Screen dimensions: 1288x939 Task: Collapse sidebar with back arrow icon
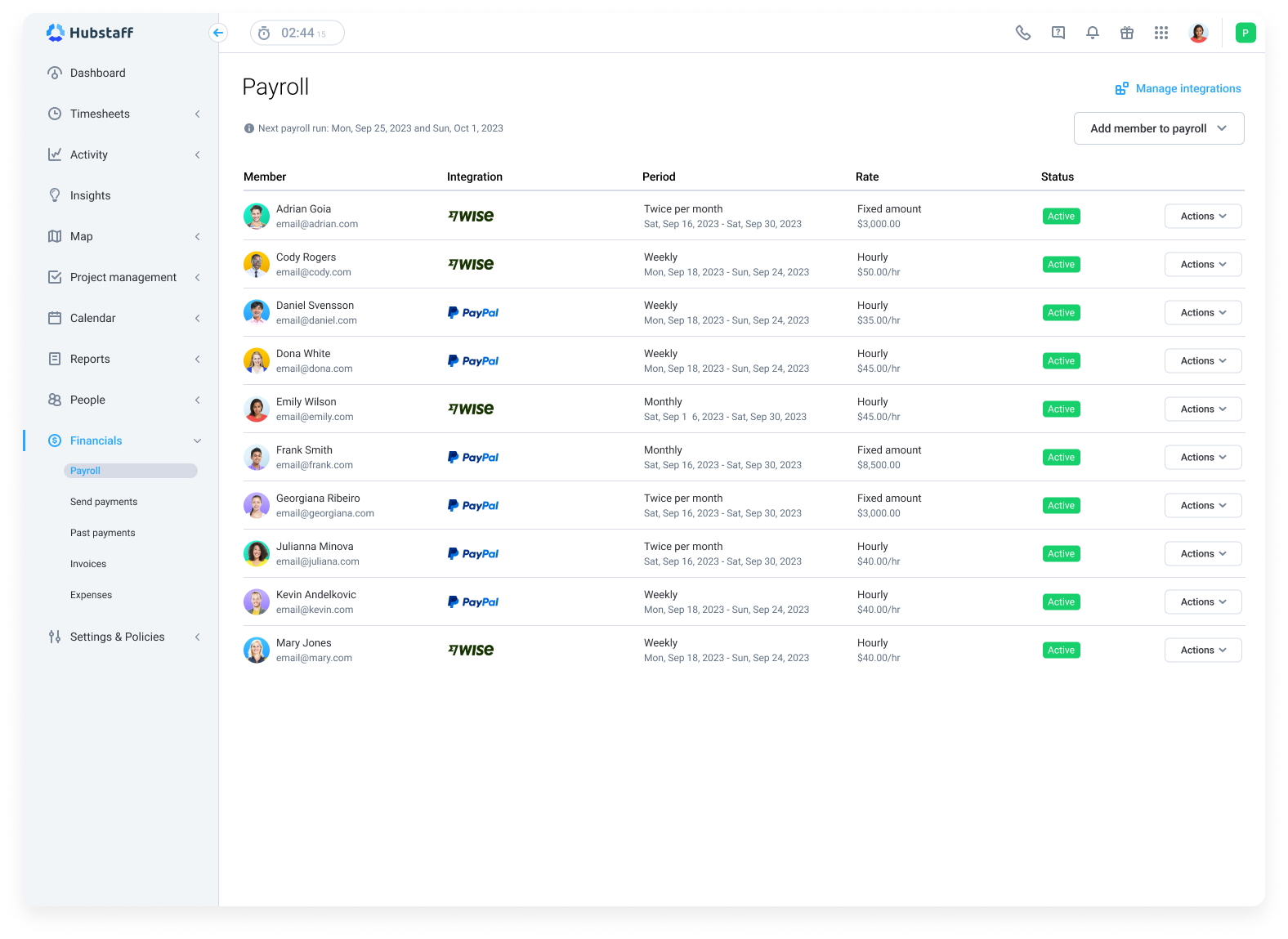coord(217,33)
